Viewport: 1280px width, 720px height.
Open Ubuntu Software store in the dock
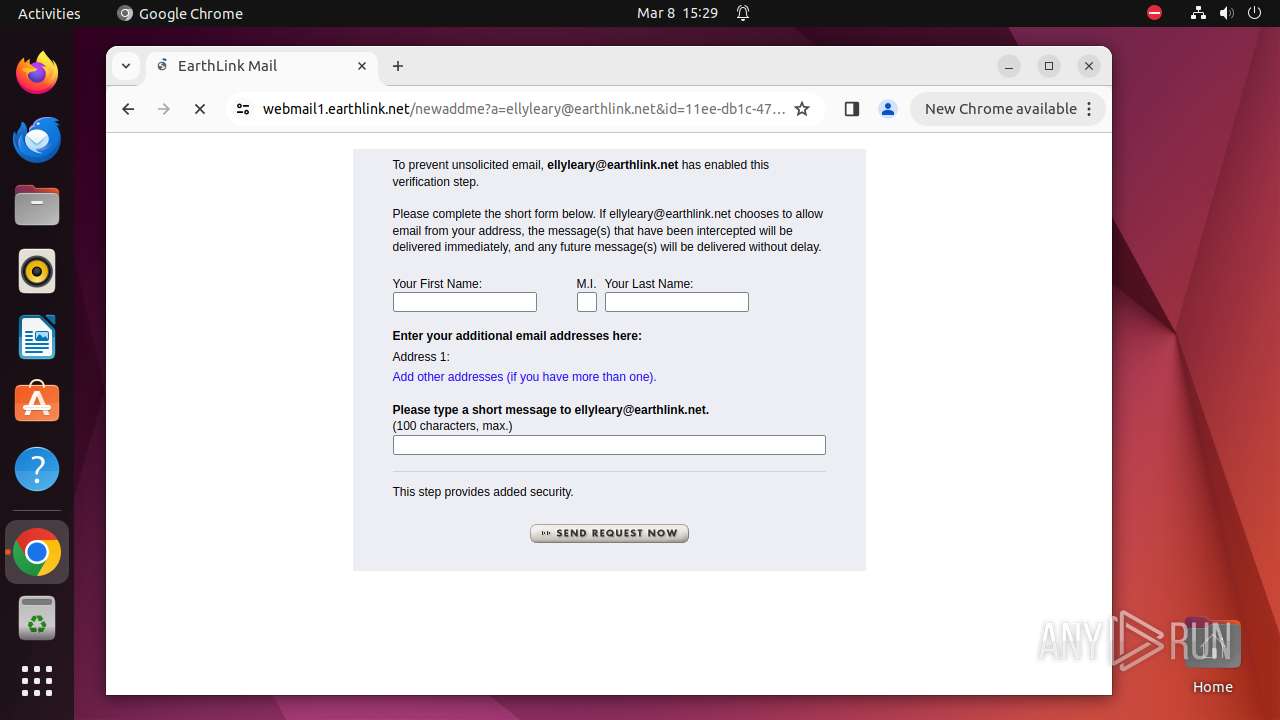(x=37, y=402)
